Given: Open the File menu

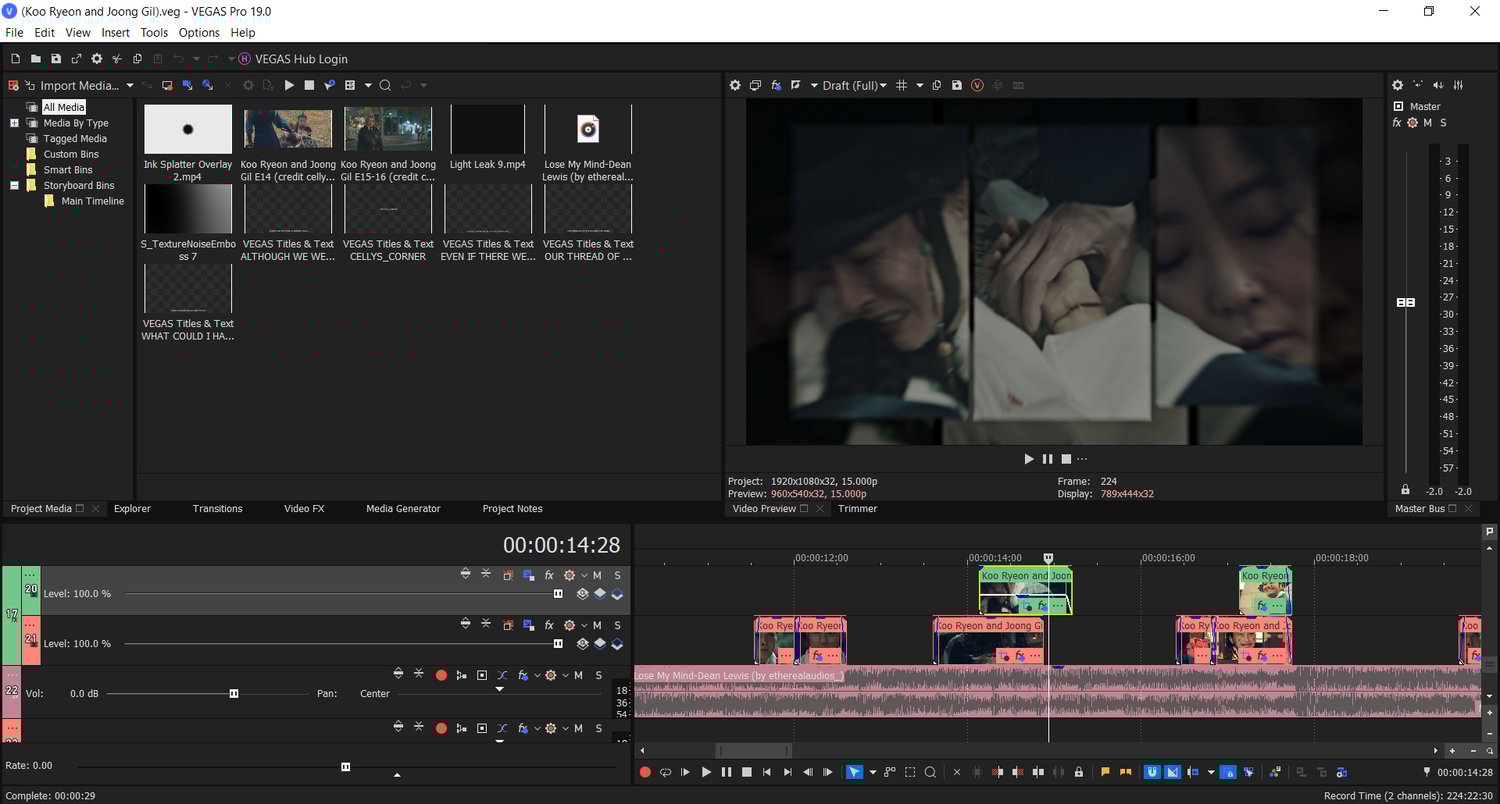Looking at the screenshot, I should pyautogui.click(x=14, y=33).
